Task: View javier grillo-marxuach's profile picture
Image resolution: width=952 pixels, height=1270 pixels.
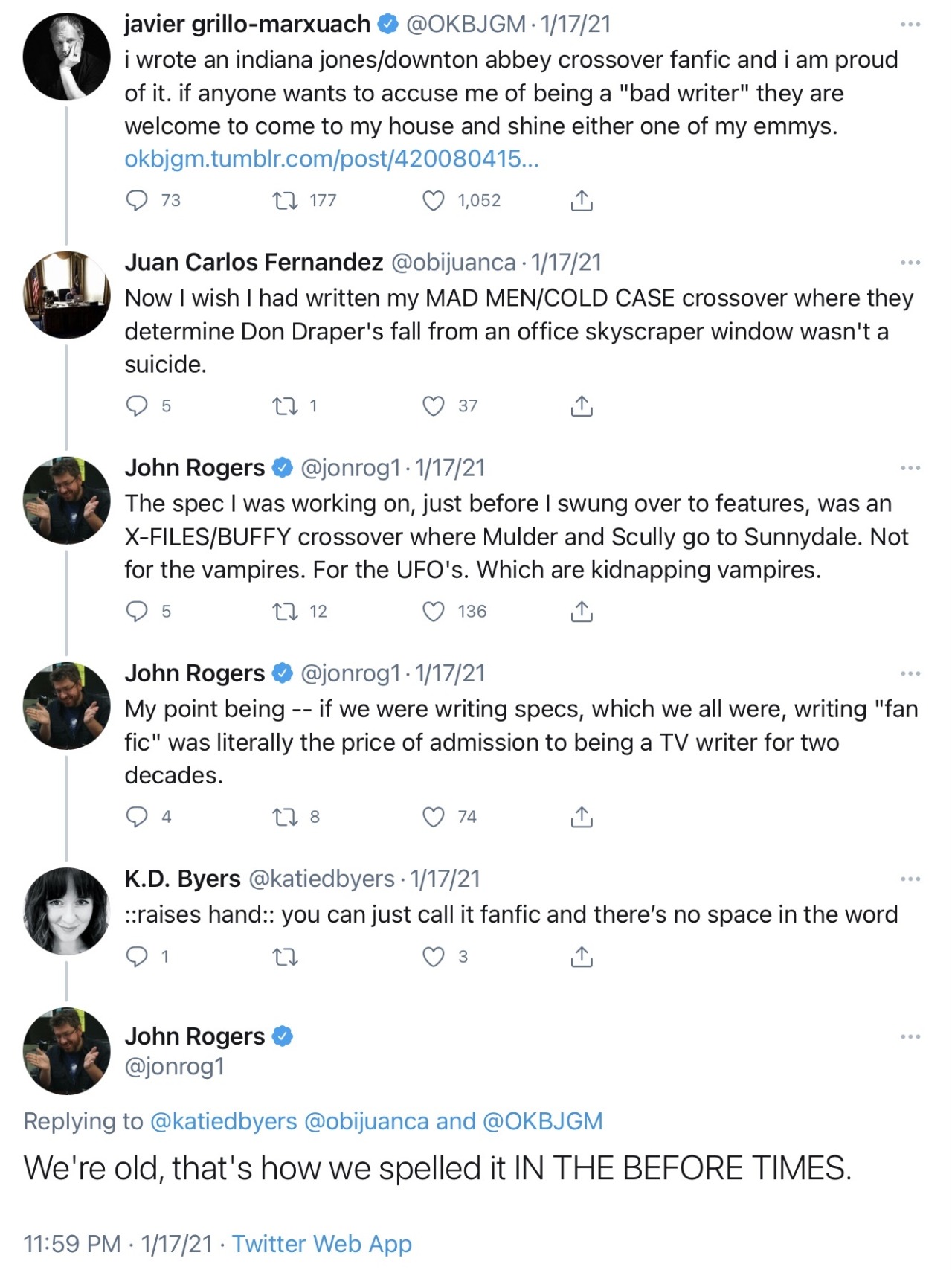Action: pyautogui.click(x=66, y=57)
